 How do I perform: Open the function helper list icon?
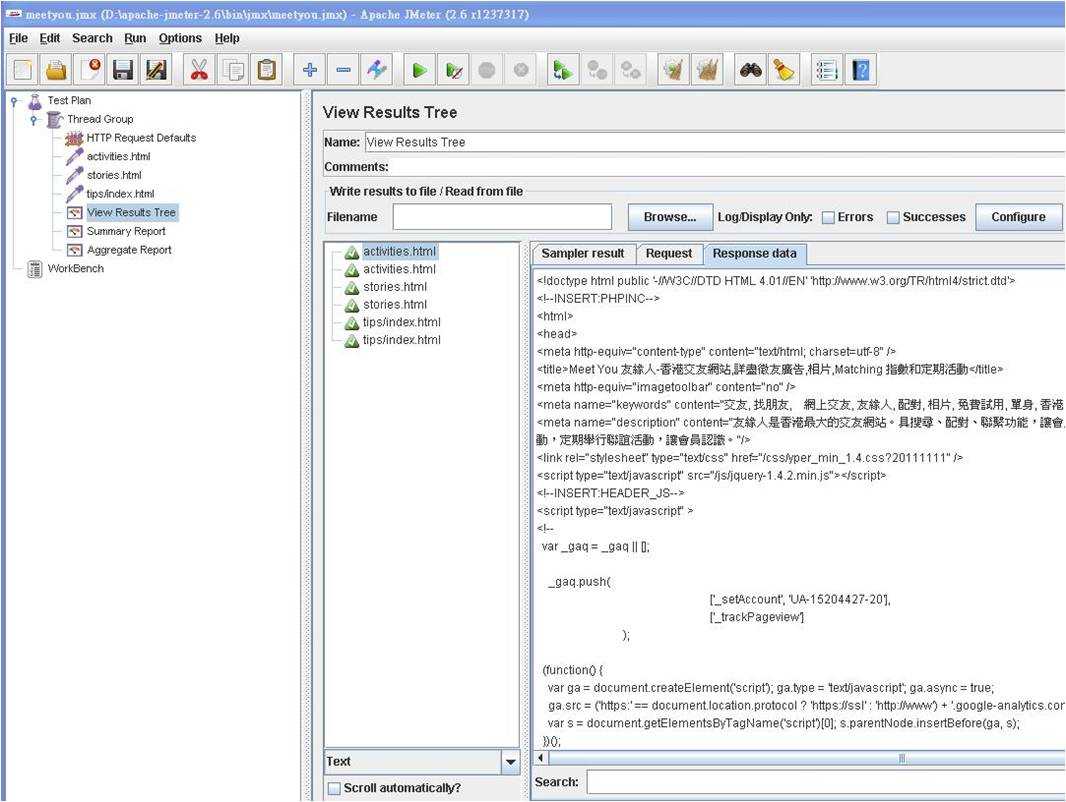827,70
